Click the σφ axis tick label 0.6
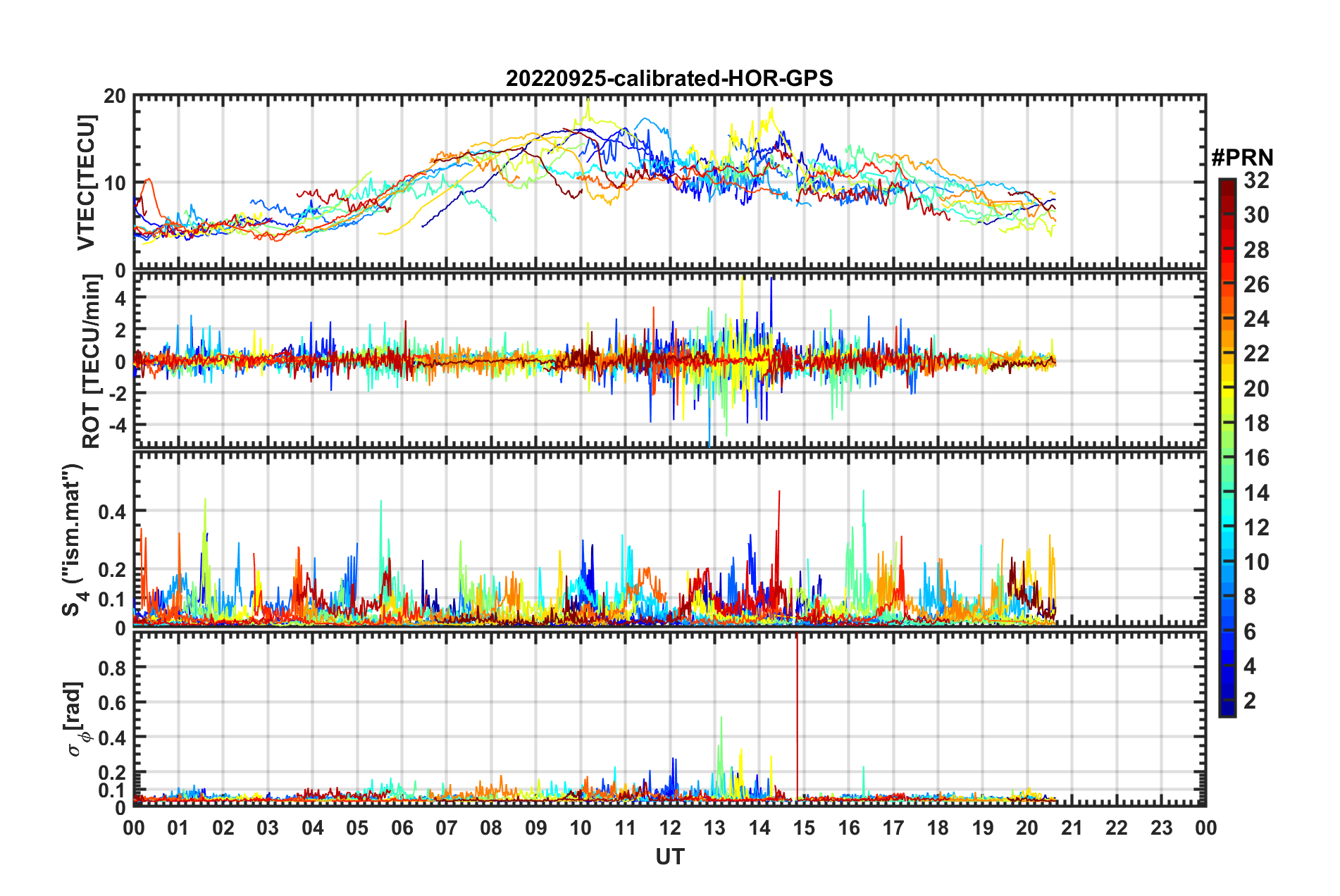Image resolution: width=1340 pixels, height=896 pixels. 113,703
